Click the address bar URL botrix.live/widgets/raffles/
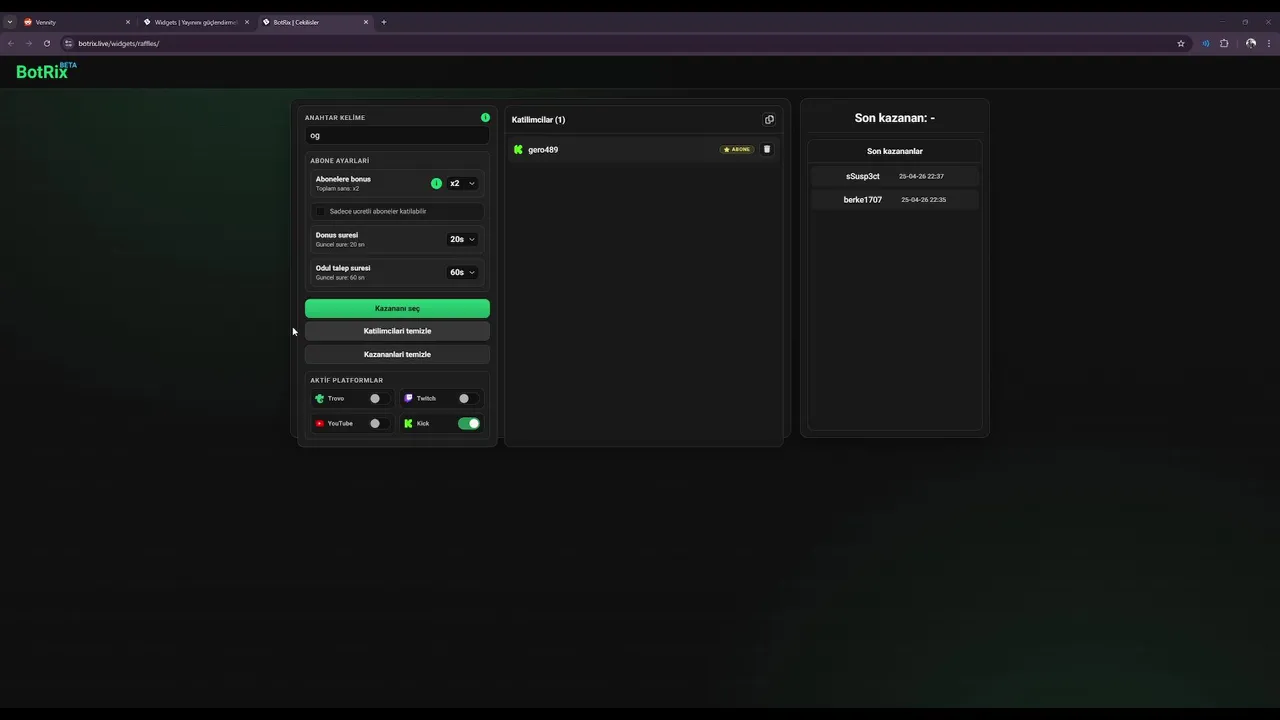The image size is (1280, 720). 119,44
